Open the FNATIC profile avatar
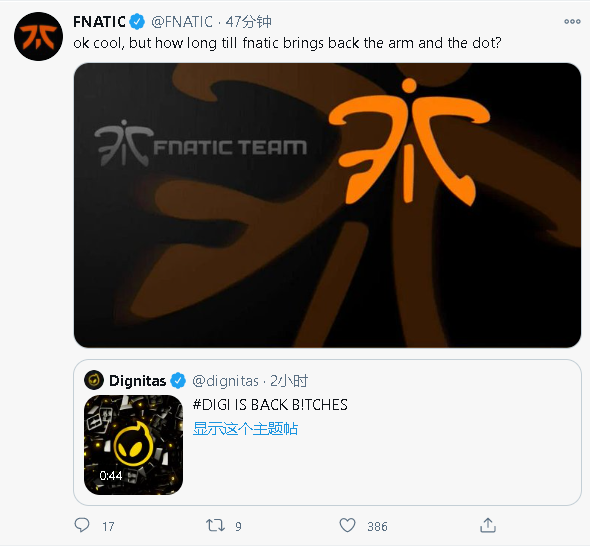Image resolution: width=590 pixels, height=546 pixels. click(38, 37)
